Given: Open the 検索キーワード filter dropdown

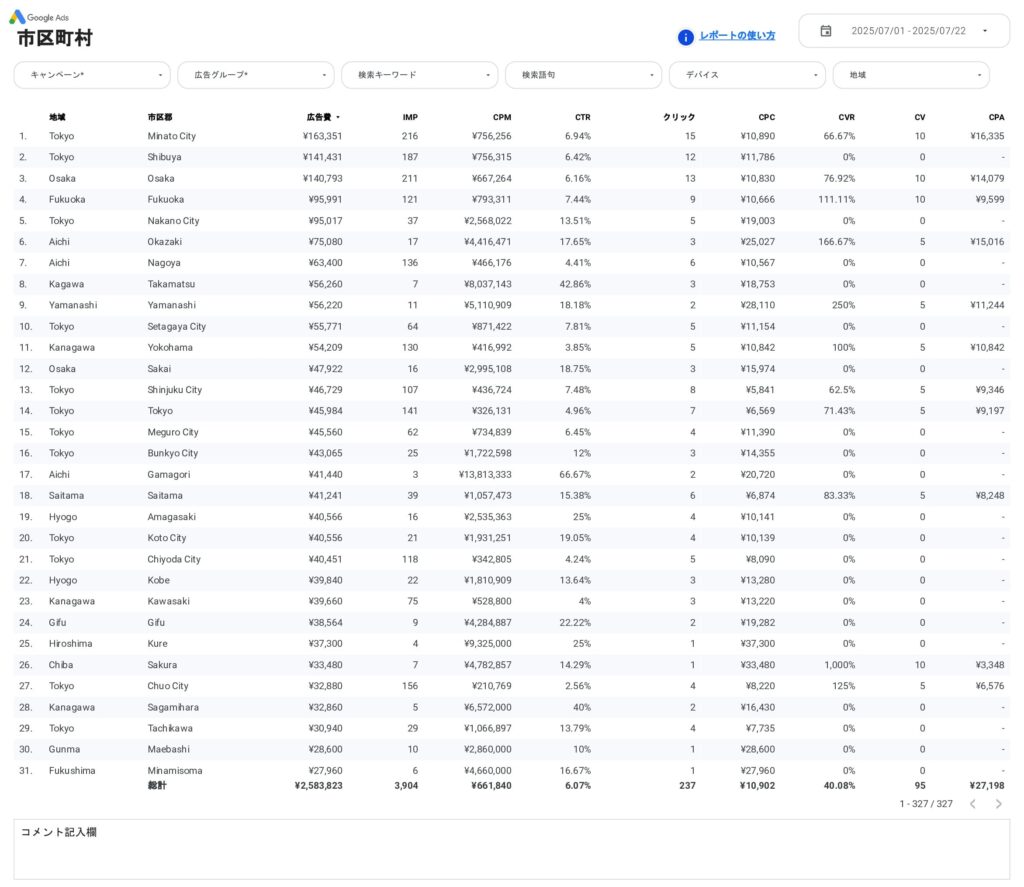Looking at the screenshot, I should [x=420, y=75].
